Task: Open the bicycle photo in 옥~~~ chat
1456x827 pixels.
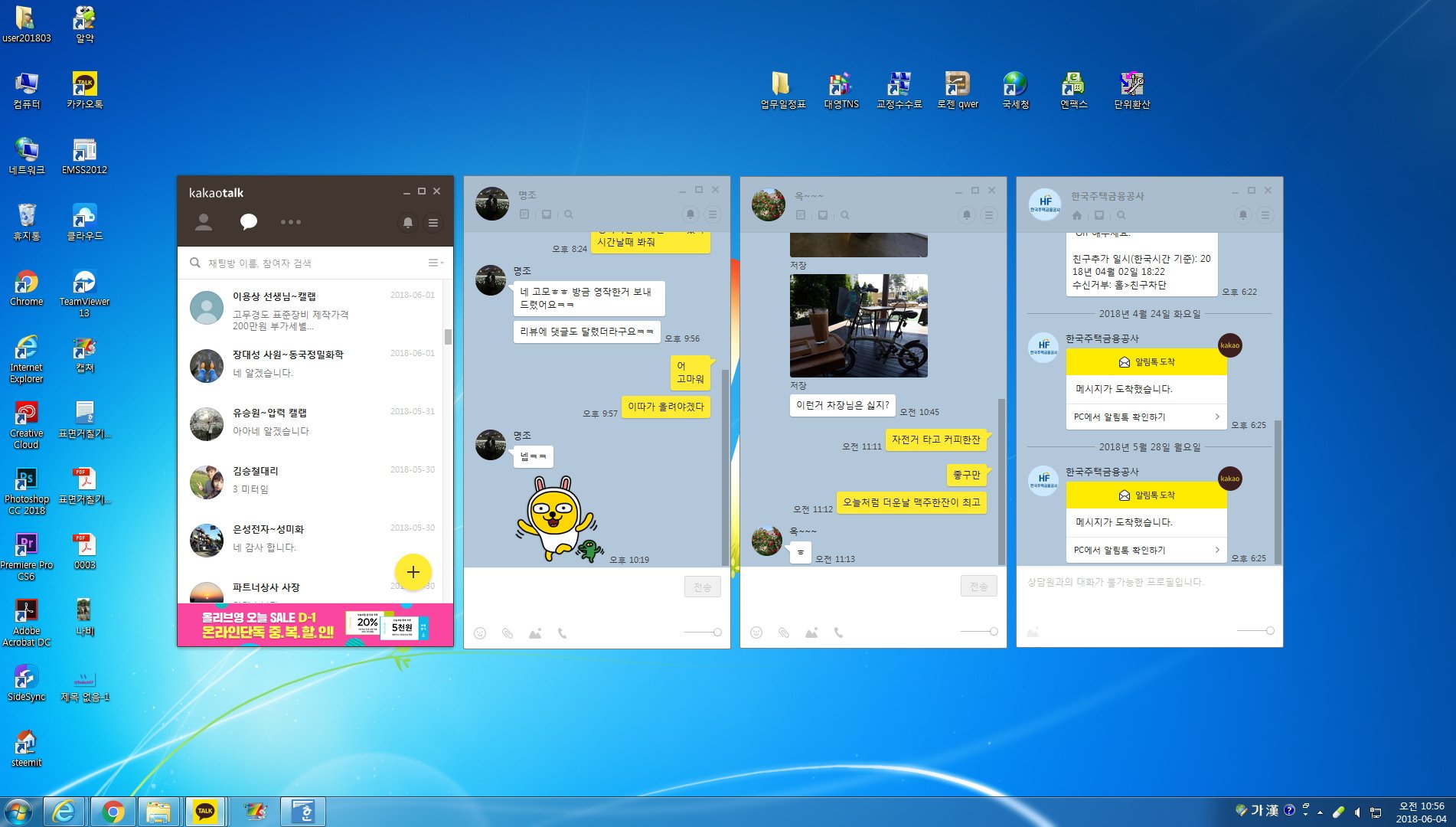Action: tap(859, 325)
